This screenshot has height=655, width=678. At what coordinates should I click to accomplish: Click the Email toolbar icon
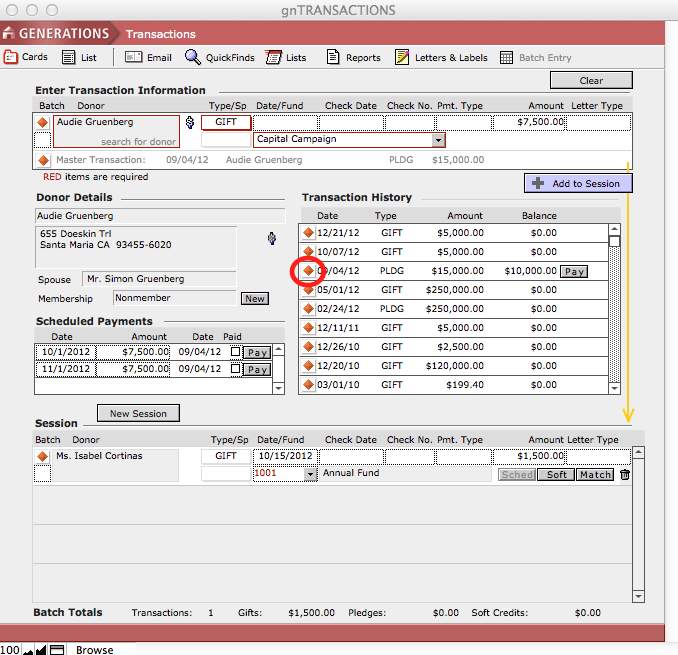[133, 57]
